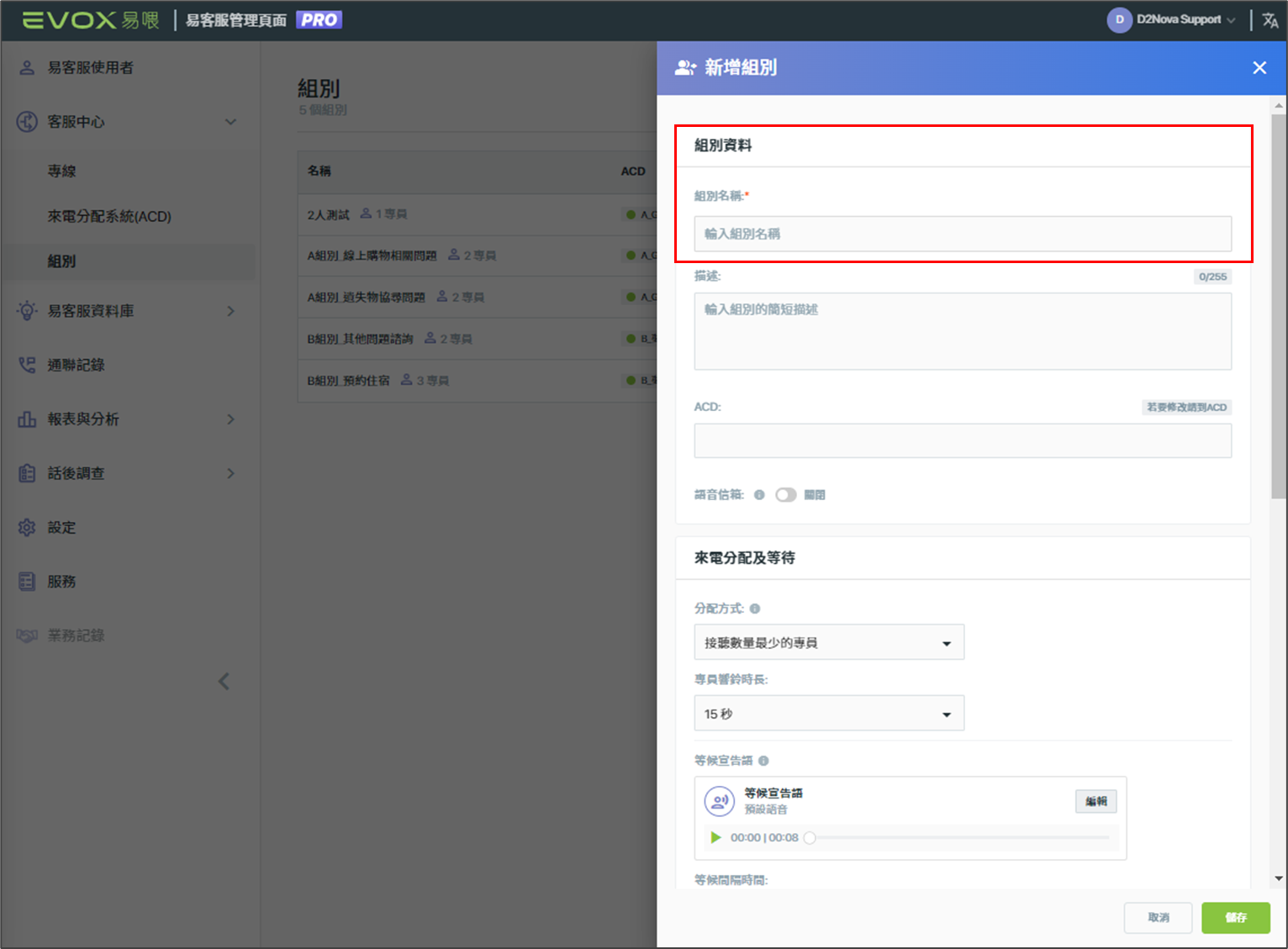The height and width of the screenshot is (949, 1288).
Task: Click B組別_其他問題諮詢 row
Action: pos(478,339)
